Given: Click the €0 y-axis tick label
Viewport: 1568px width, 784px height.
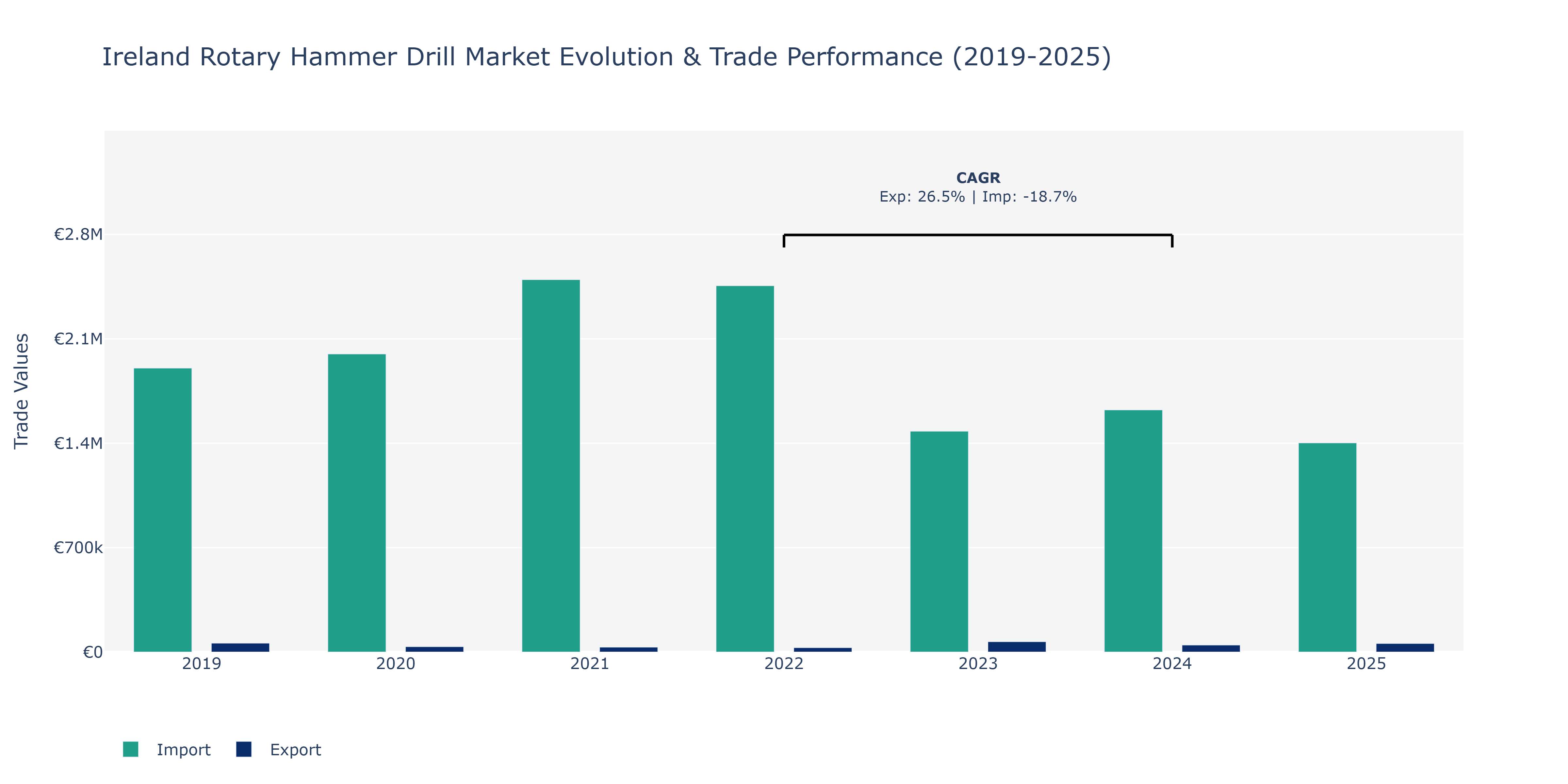Looking at the screenshot, I should tap(93, 653).
